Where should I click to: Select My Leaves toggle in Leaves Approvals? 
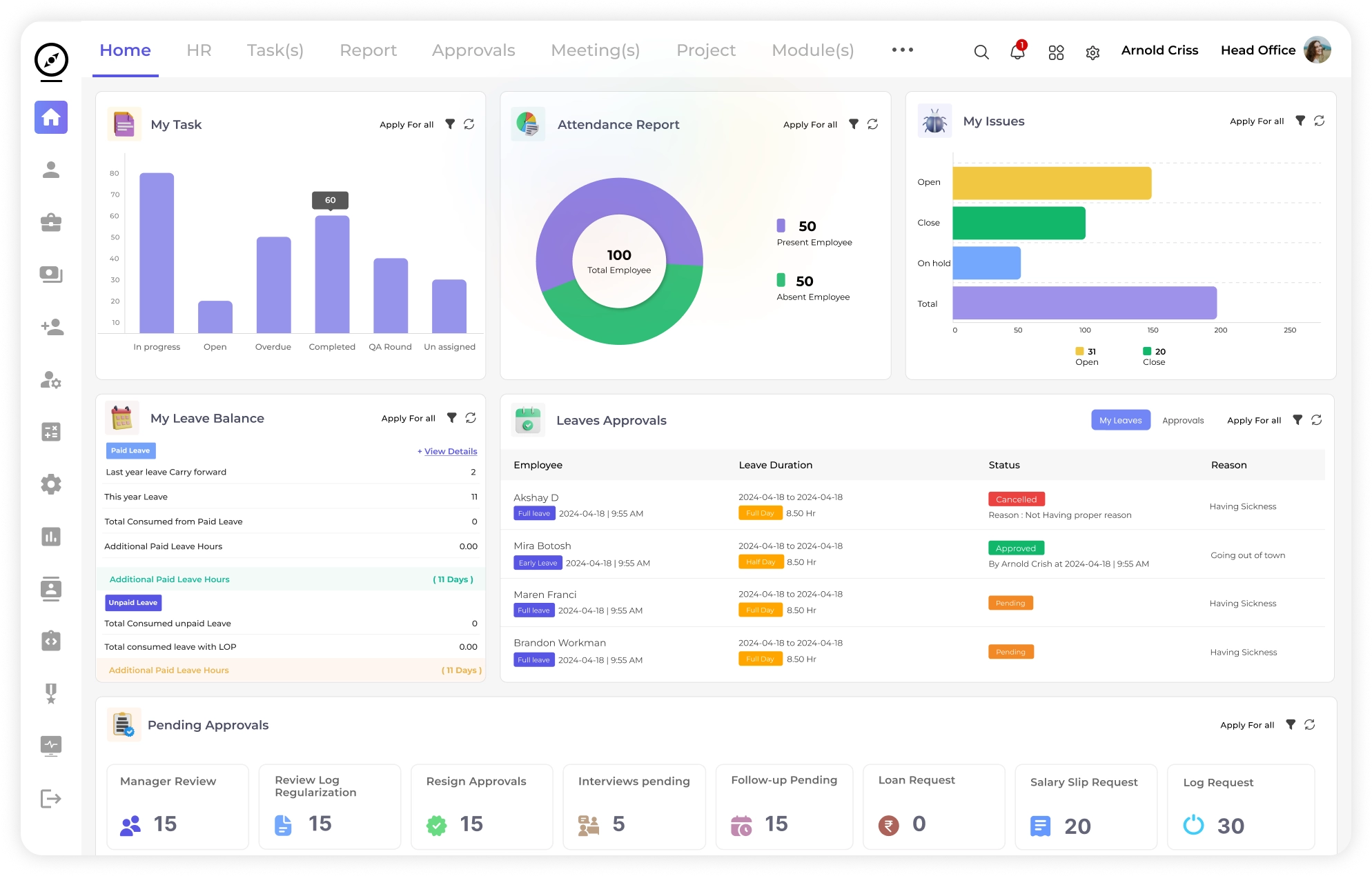pyautogui.click(x=1120, y=419)
